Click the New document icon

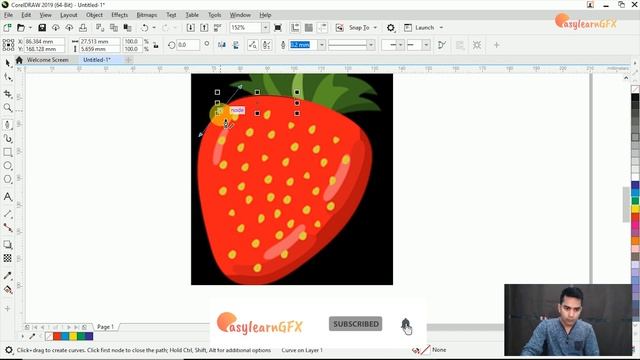coord(7,28)
